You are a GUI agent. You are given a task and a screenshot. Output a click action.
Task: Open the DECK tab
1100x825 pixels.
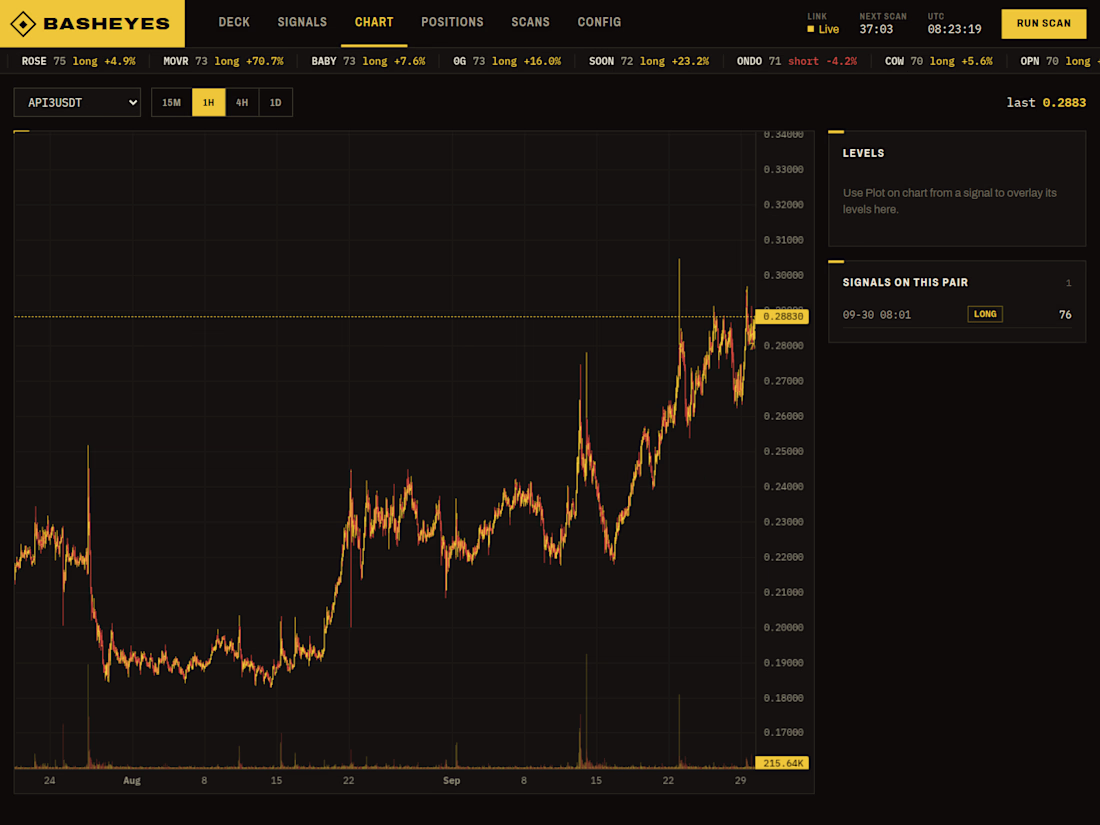click(x=234, y=22)
